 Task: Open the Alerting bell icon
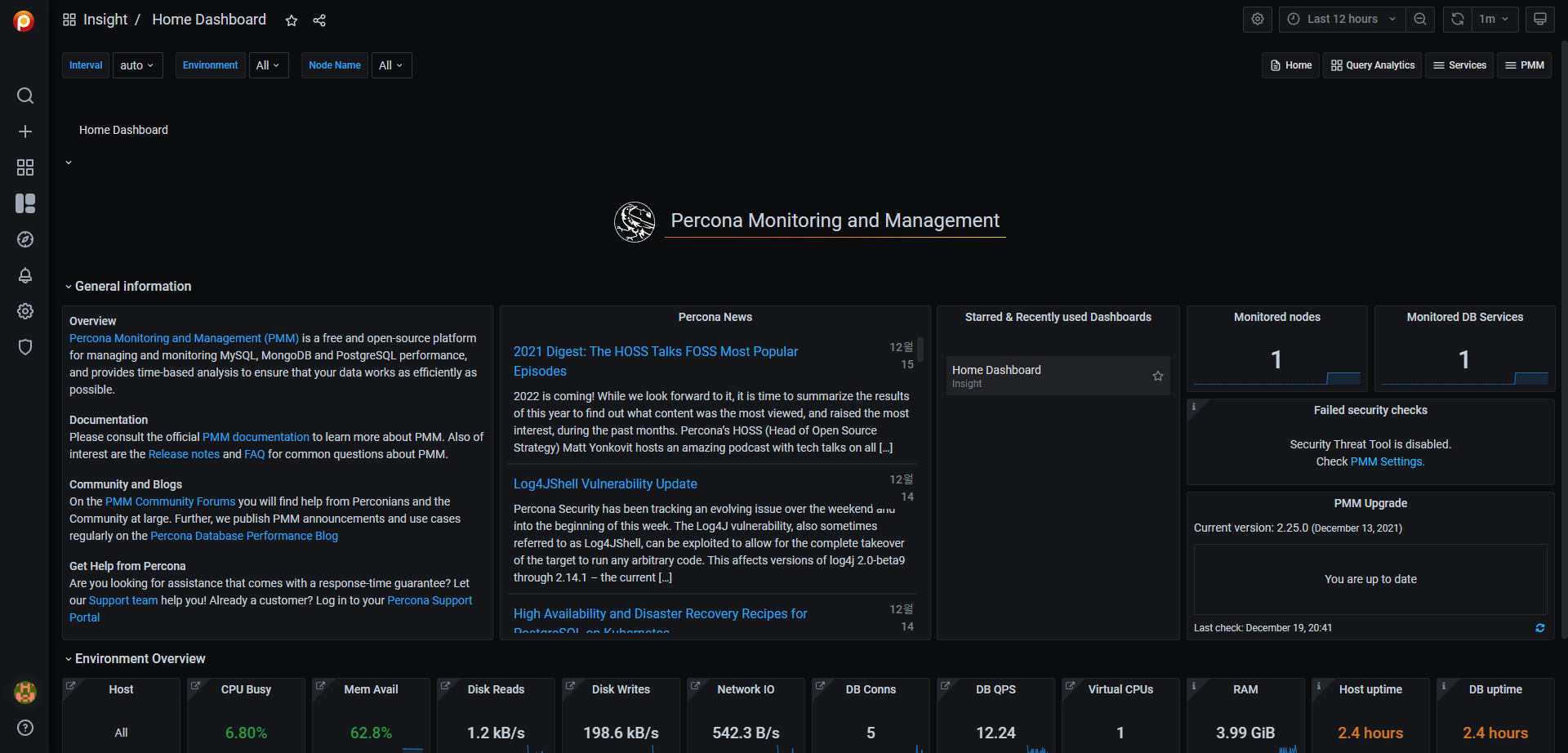25,275
